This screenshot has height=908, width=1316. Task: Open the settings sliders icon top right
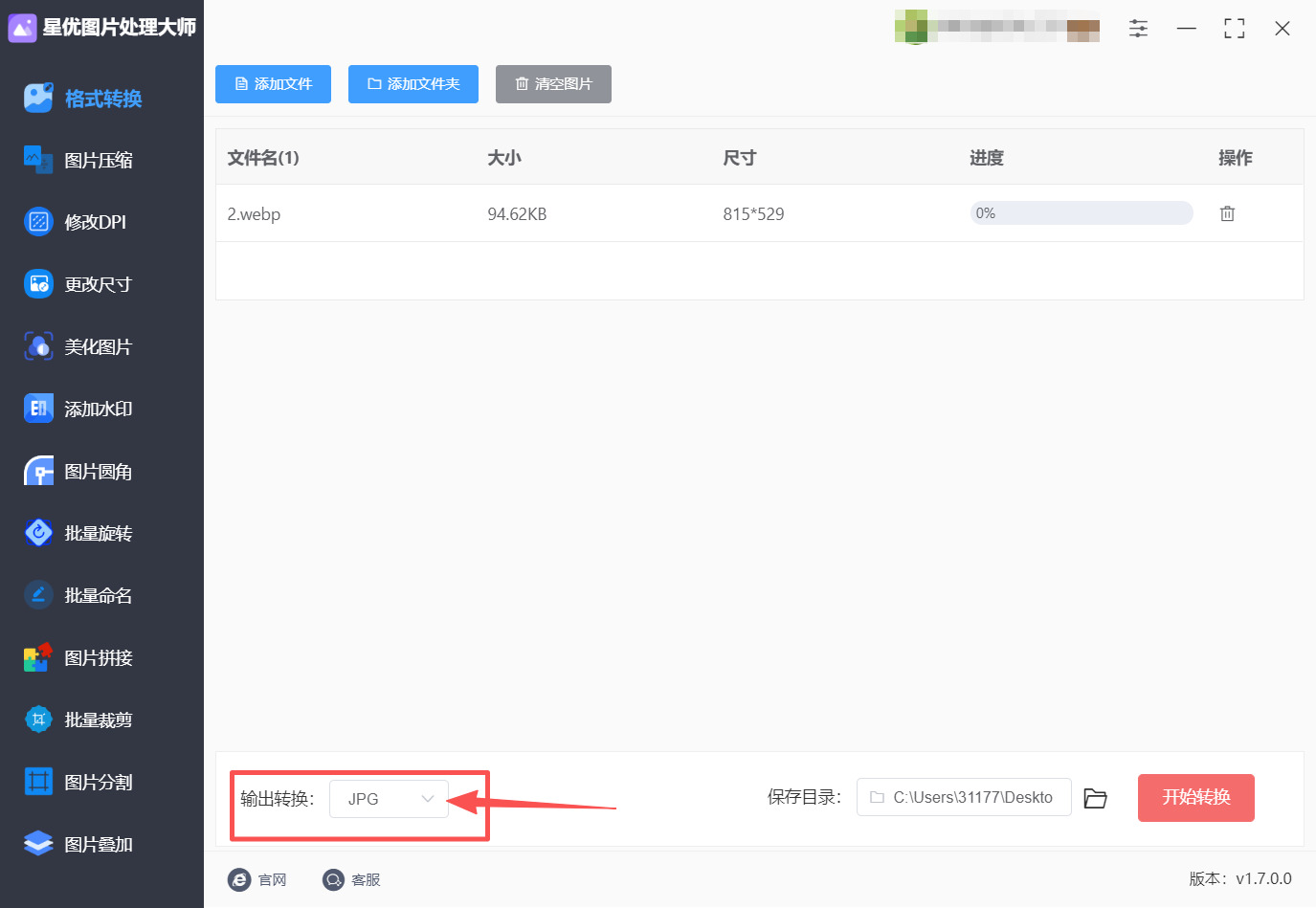(x=1138, y=28)
